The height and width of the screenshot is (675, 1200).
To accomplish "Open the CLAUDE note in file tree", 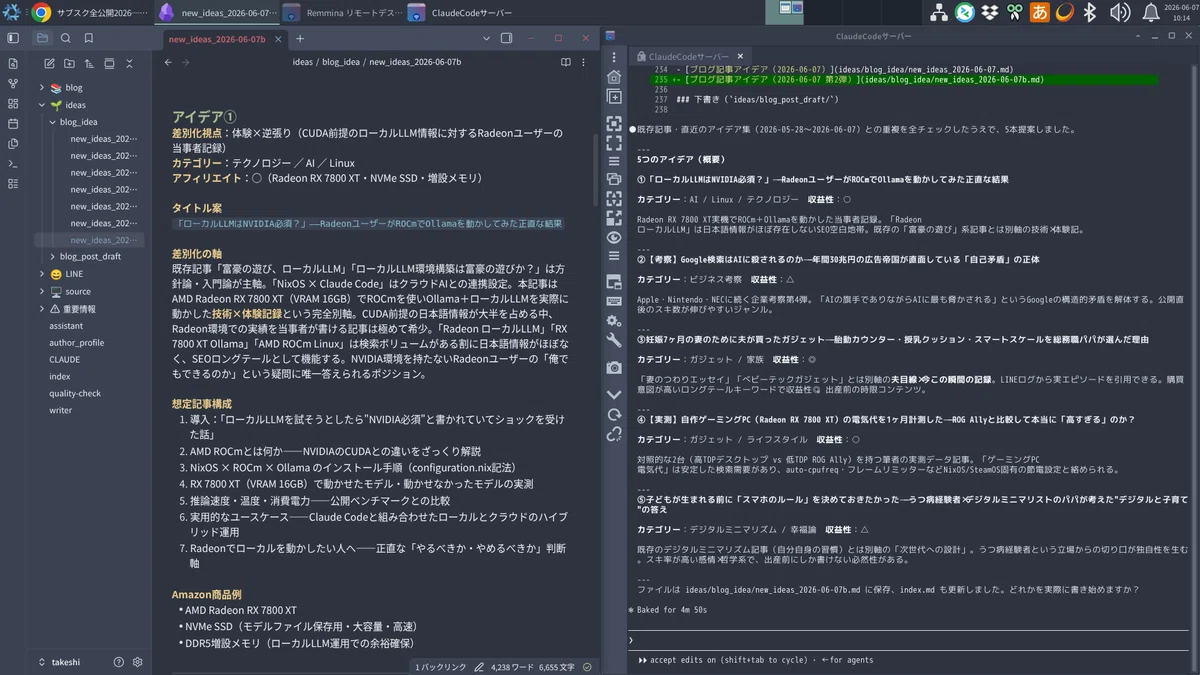I will pos(65,359).
